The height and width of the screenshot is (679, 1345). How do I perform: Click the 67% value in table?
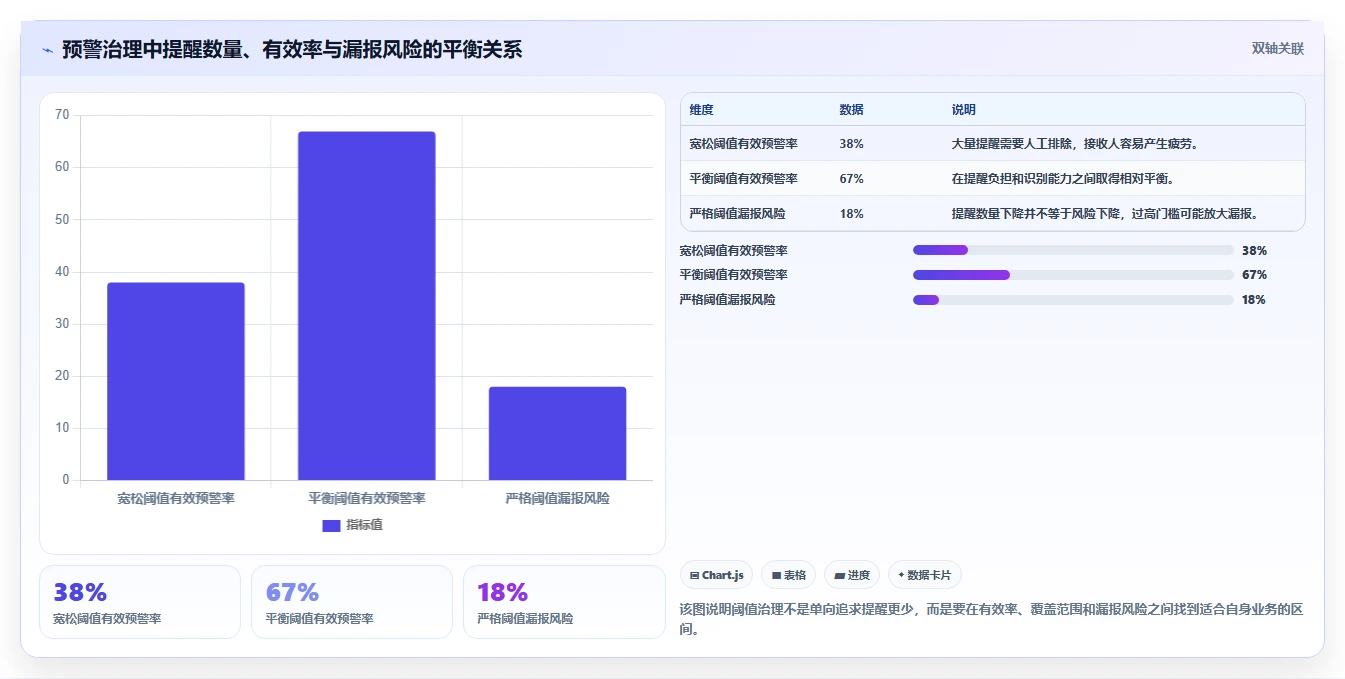(852, 179)
